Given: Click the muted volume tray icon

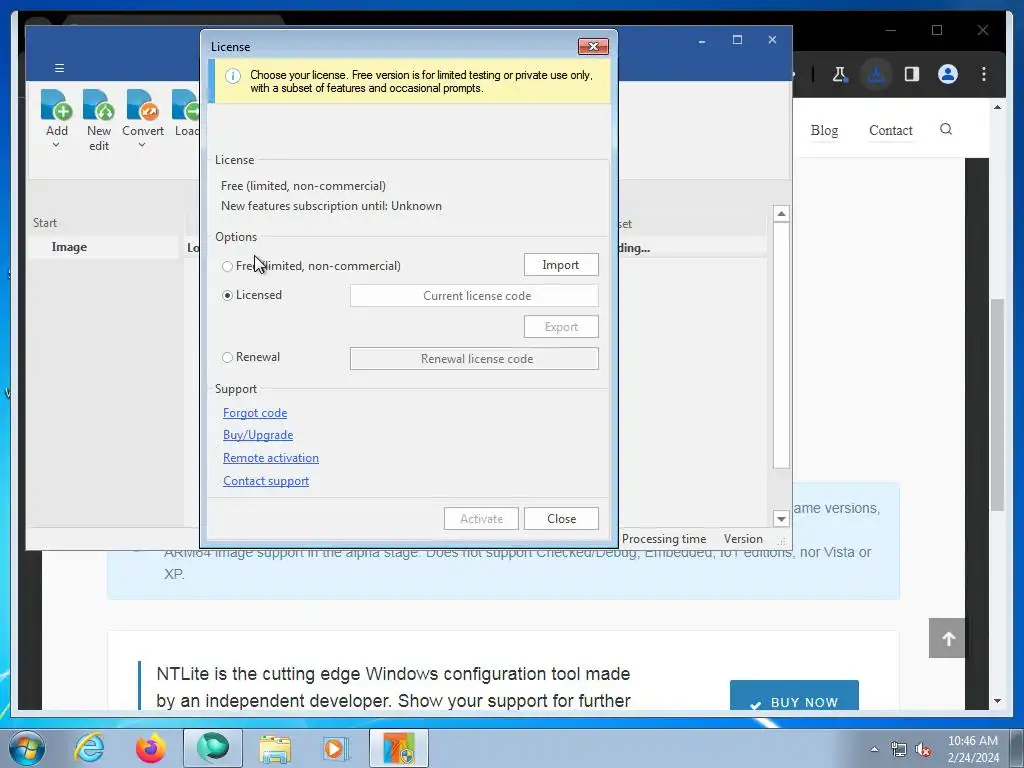Looking at the screenshot, I should pos(923,750).
